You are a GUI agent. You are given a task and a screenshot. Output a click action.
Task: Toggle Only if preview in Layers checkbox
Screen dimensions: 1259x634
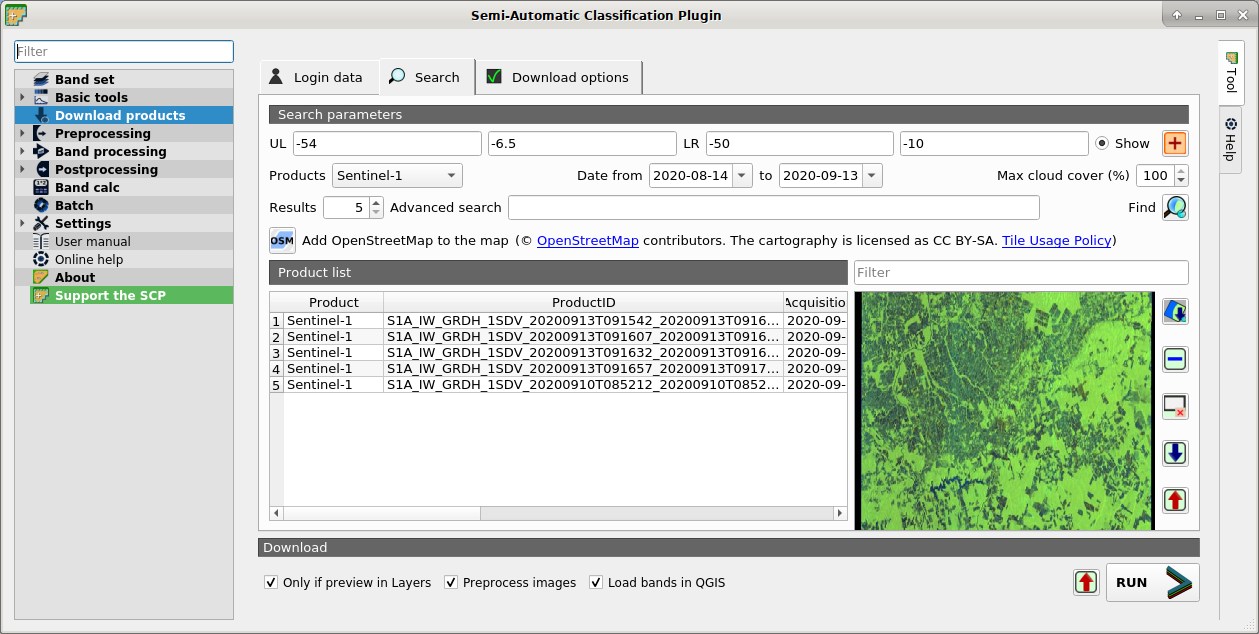tap(271, 582)
